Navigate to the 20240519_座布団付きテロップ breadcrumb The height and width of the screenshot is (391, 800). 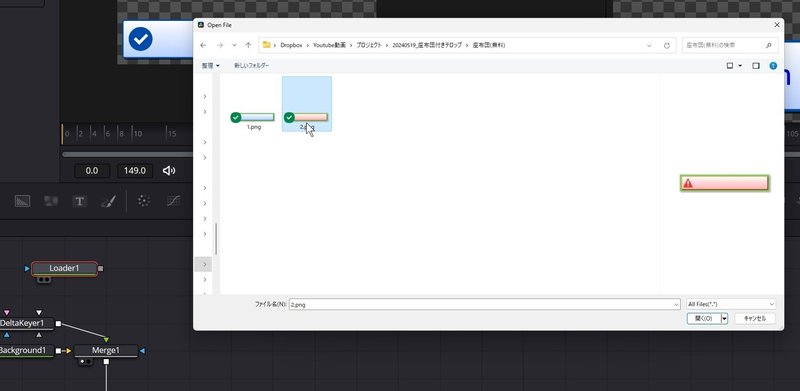tap(427, 45)
